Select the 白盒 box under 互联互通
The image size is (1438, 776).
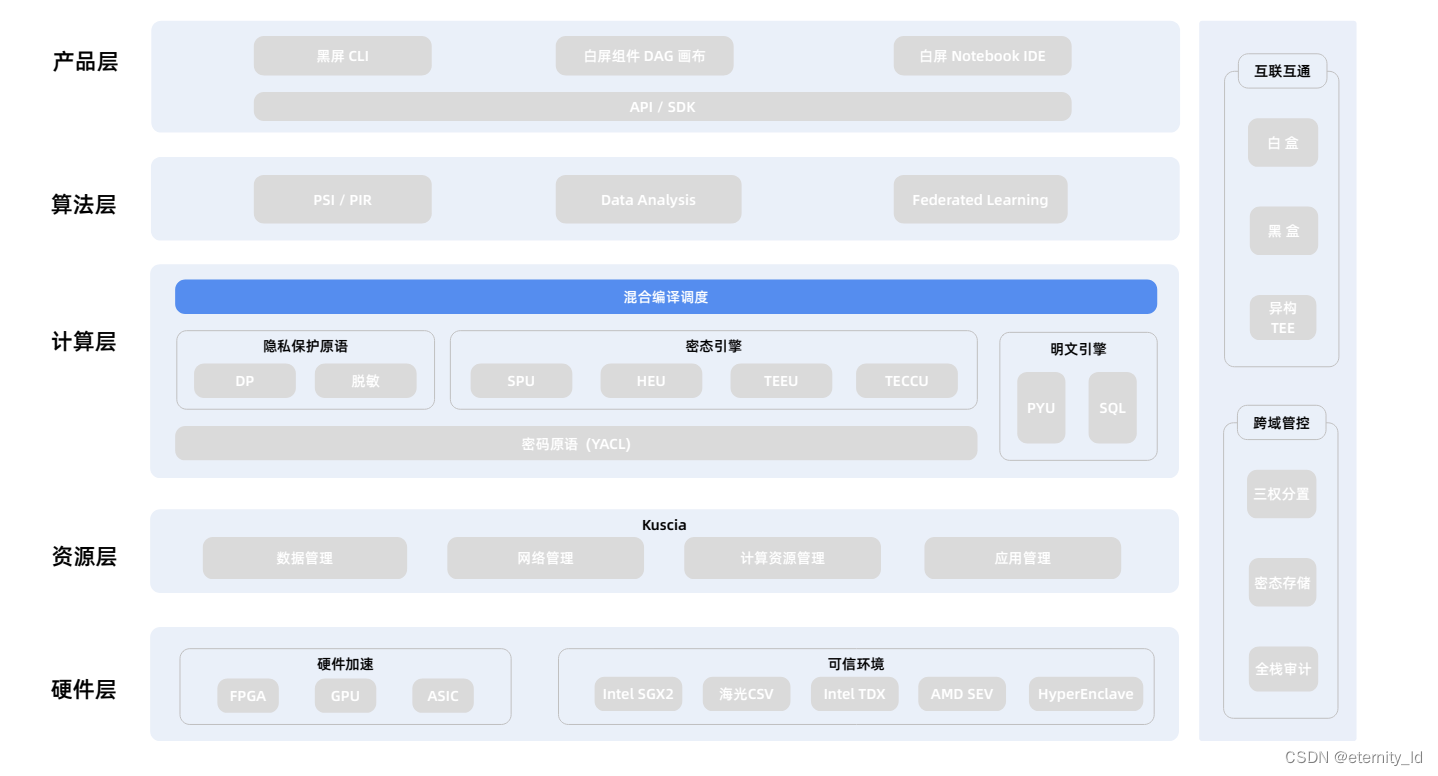point(1283,143)
